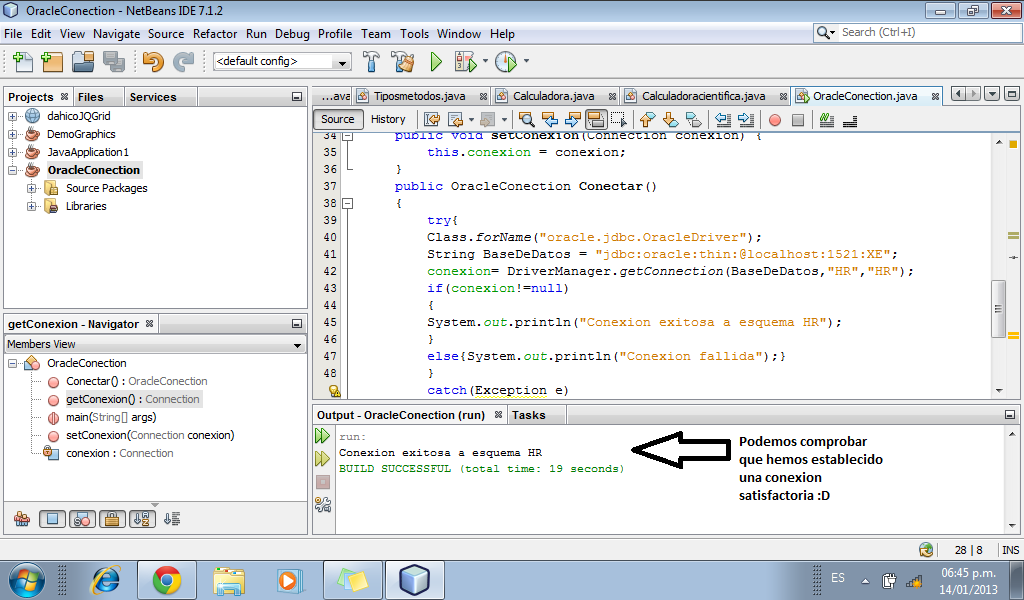Click Clean and Build Project icon
The height and width of the screenshot is (600, 1024).
click(x=403, y=62)
